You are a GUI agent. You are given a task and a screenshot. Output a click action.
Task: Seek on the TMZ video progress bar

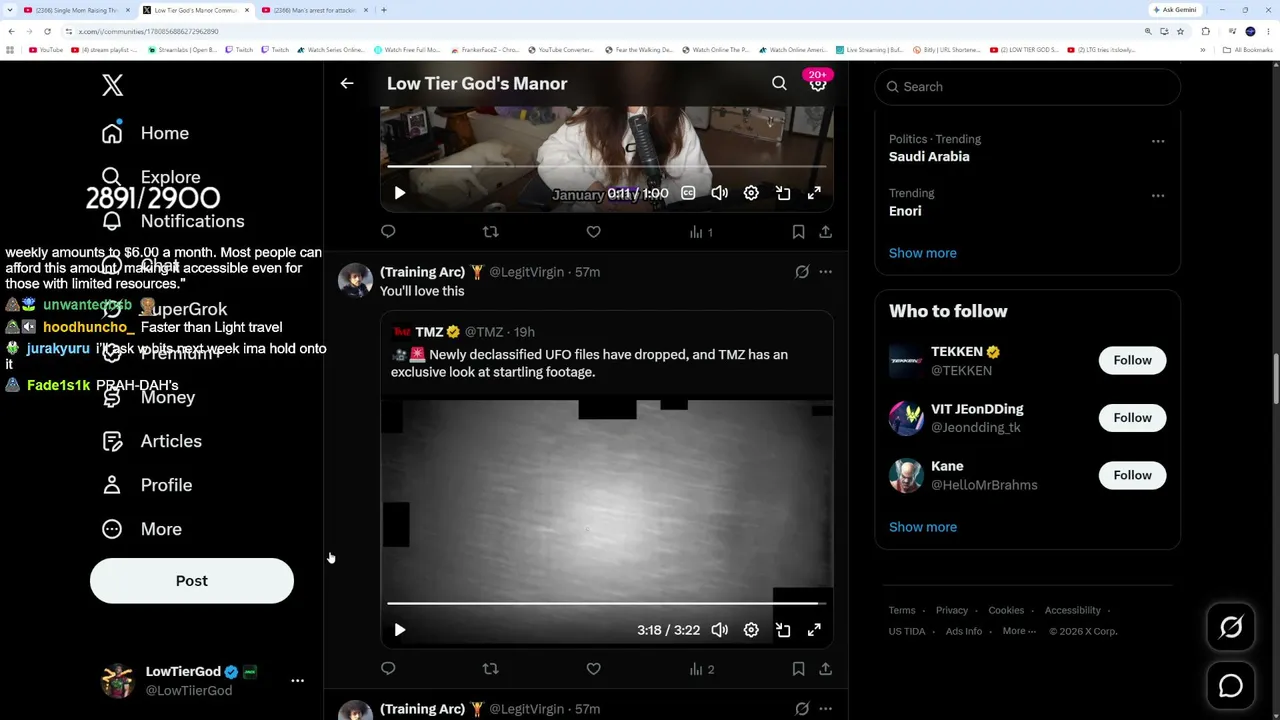click(x=607, y=604)
